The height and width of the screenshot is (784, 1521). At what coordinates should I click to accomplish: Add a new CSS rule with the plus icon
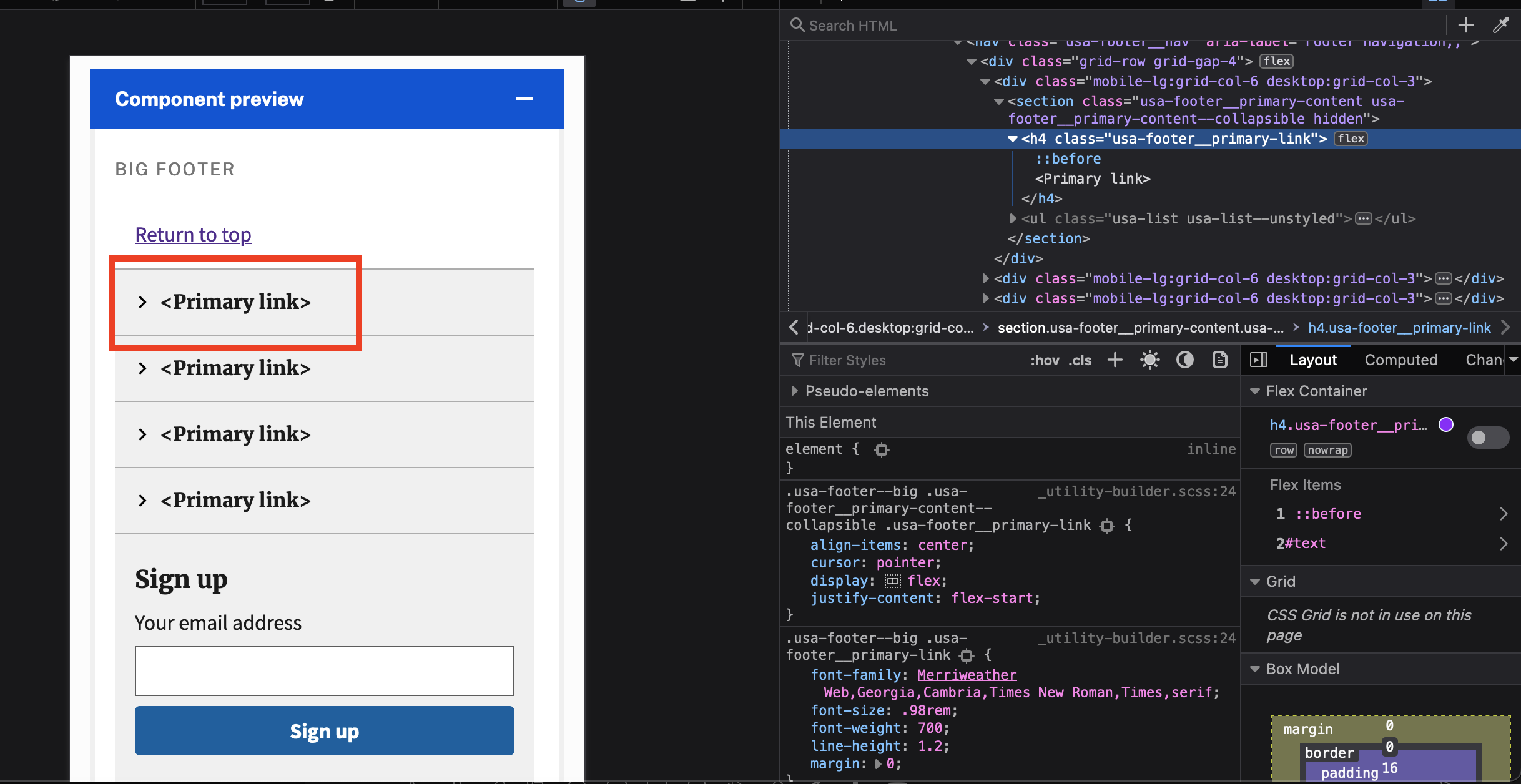point(1116,360)
